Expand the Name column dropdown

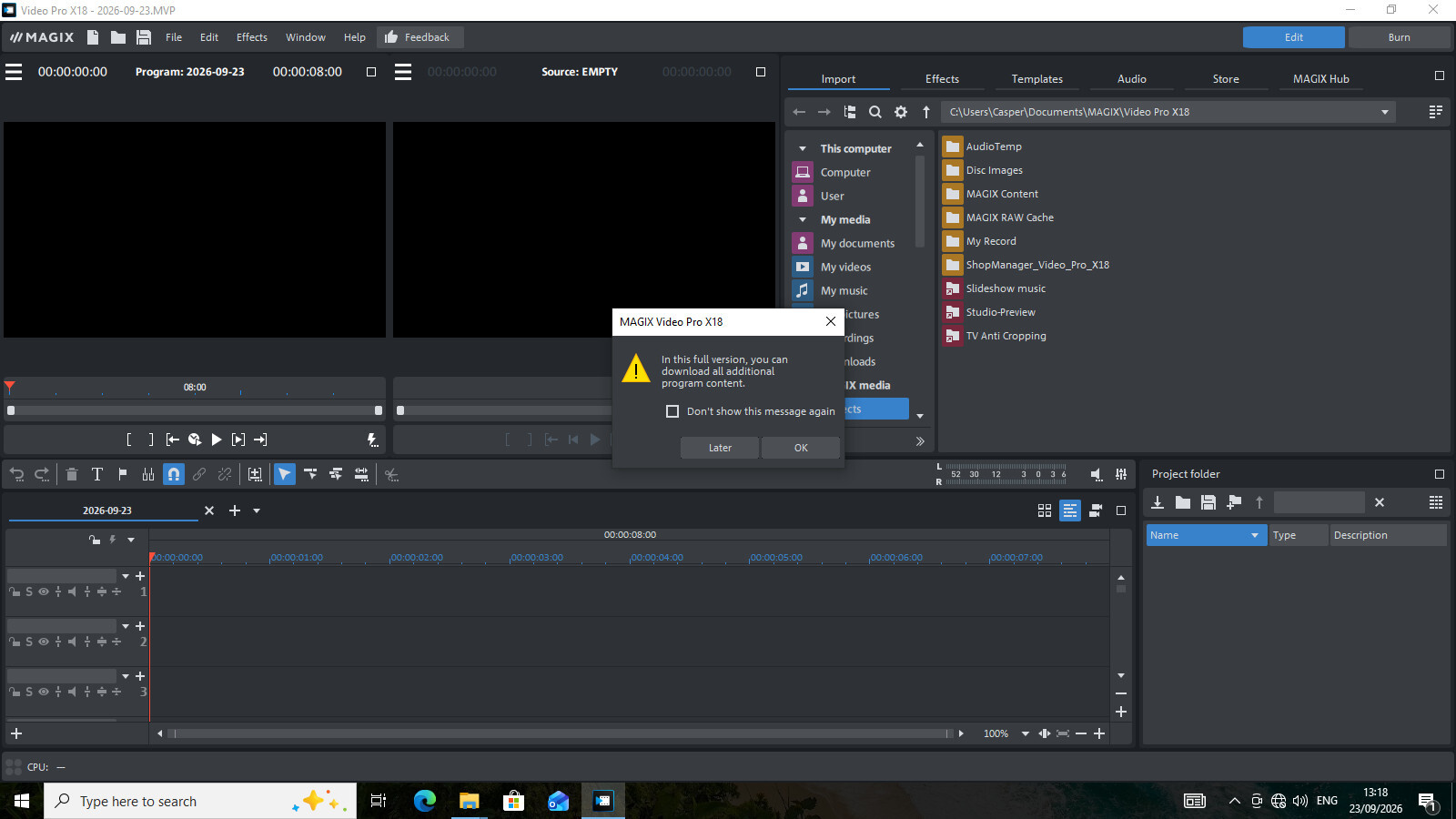point(1255,535)
